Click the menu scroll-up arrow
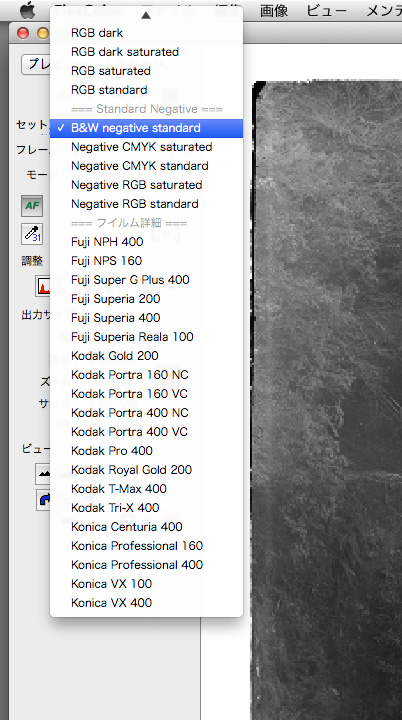The height and width of the screenshot is (720, 402). [x=146, y=15]
